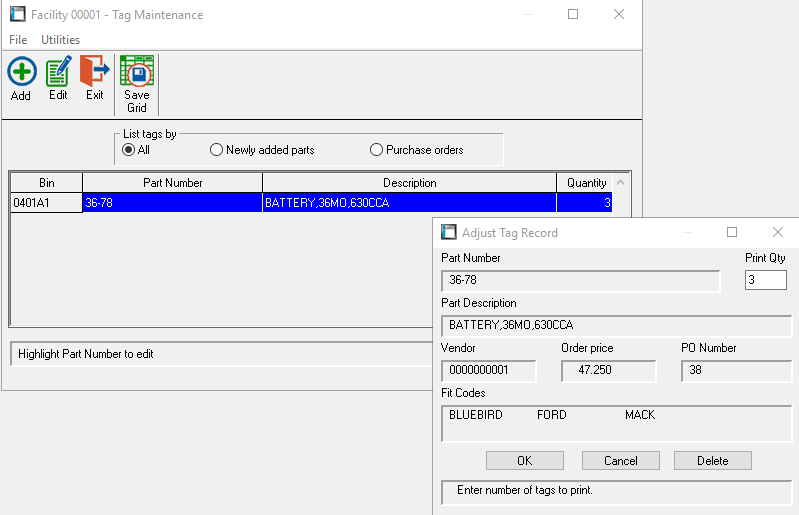Click the grid scrollbar up arrow

point(621,183)
